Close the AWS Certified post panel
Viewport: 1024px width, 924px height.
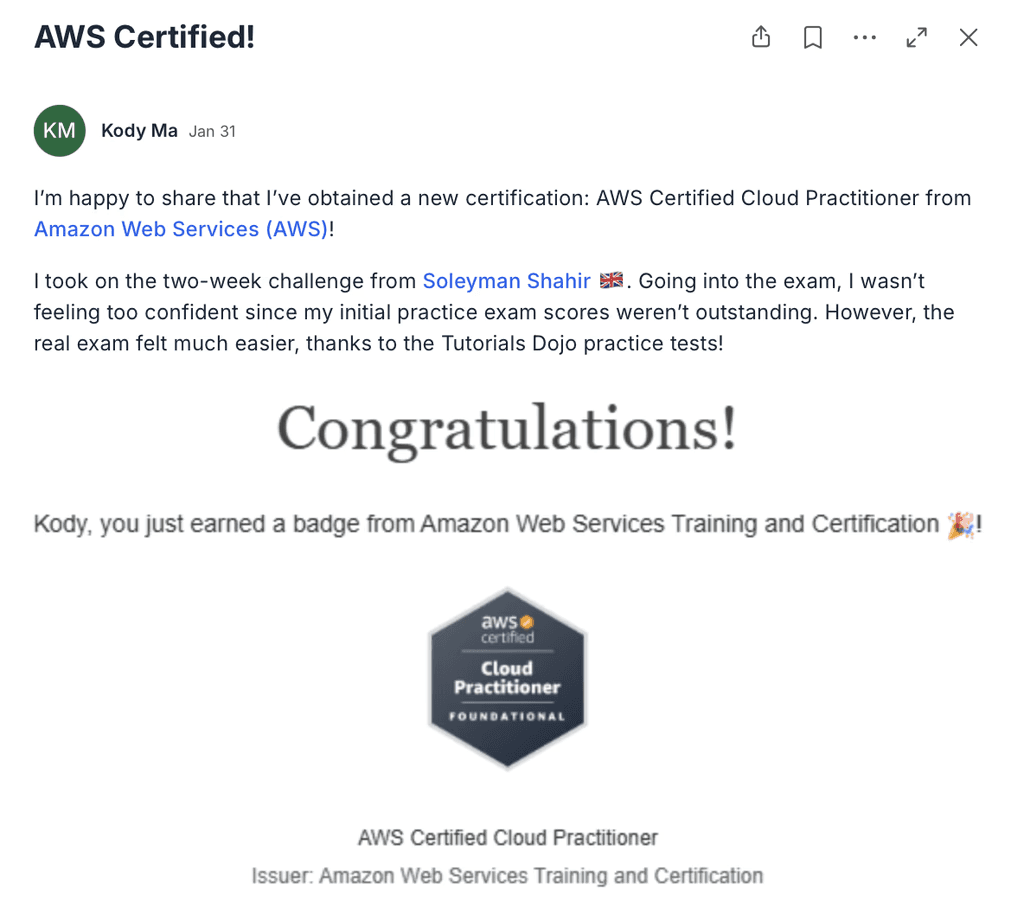pyautogui.click(x=968, y=37)
